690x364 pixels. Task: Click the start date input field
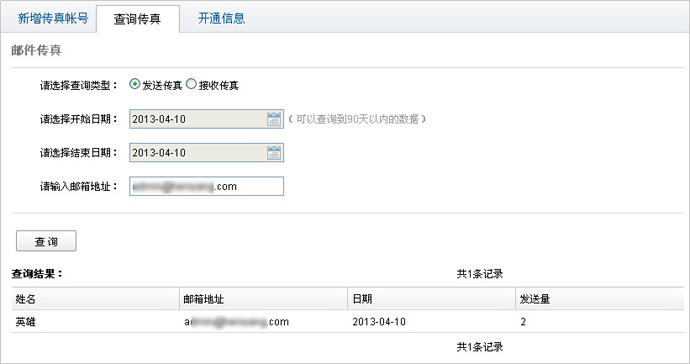[x=206, y=119]
